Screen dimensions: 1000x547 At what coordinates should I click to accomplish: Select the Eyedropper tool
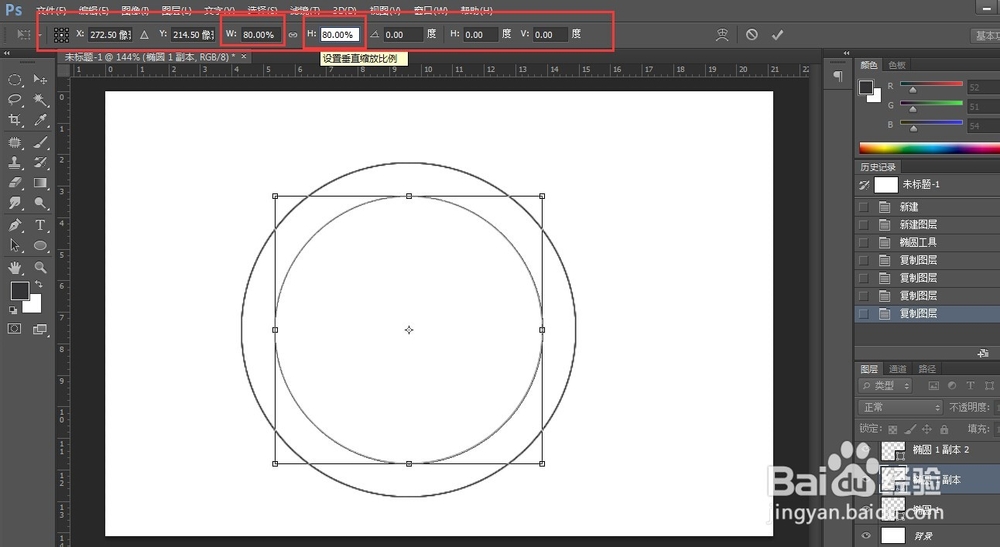coord(40,120)
